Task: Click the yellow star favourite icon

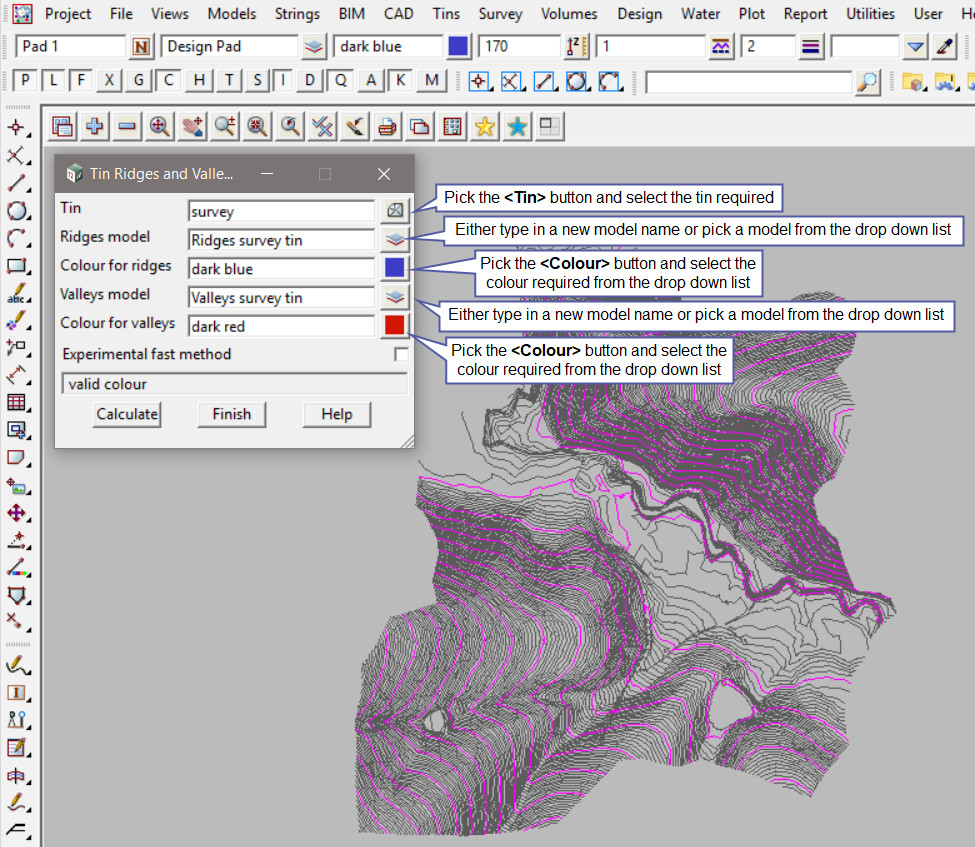Action: pos(485,126)
